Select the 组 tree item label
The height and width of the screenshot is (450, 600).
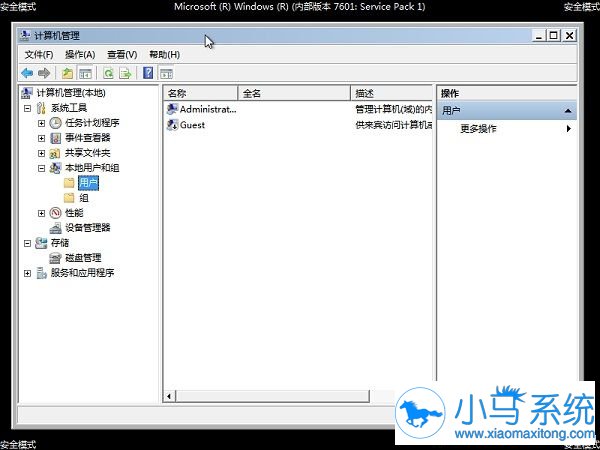84,198
